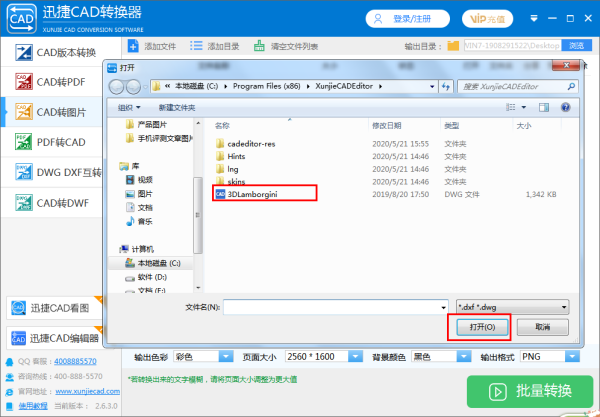
Task: Open the 迅捷CAD看图 viewer icon
Action: (18, 308)
